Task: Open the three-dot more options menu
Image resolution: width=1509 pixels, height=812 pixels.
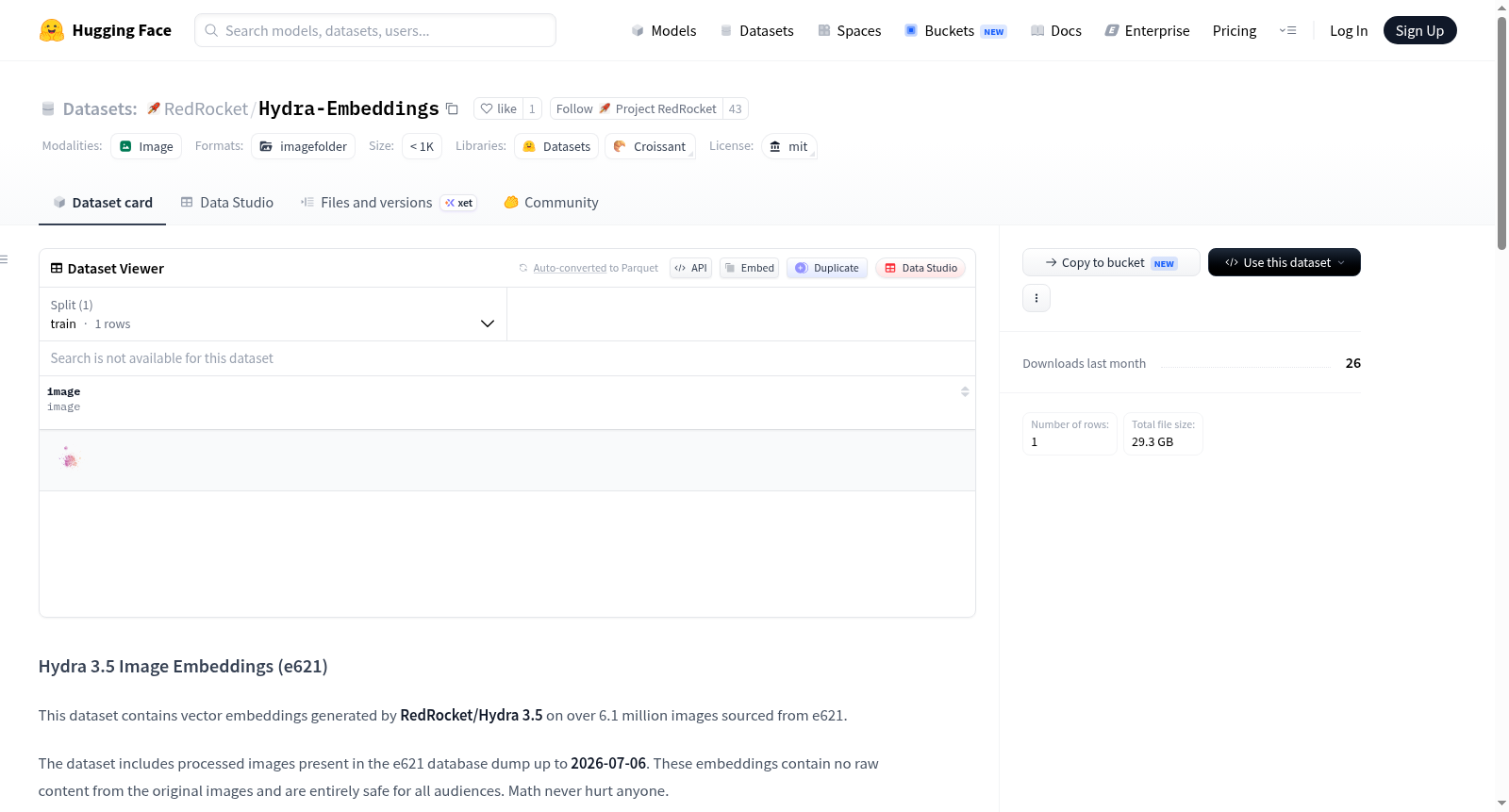Action: 1036,298
